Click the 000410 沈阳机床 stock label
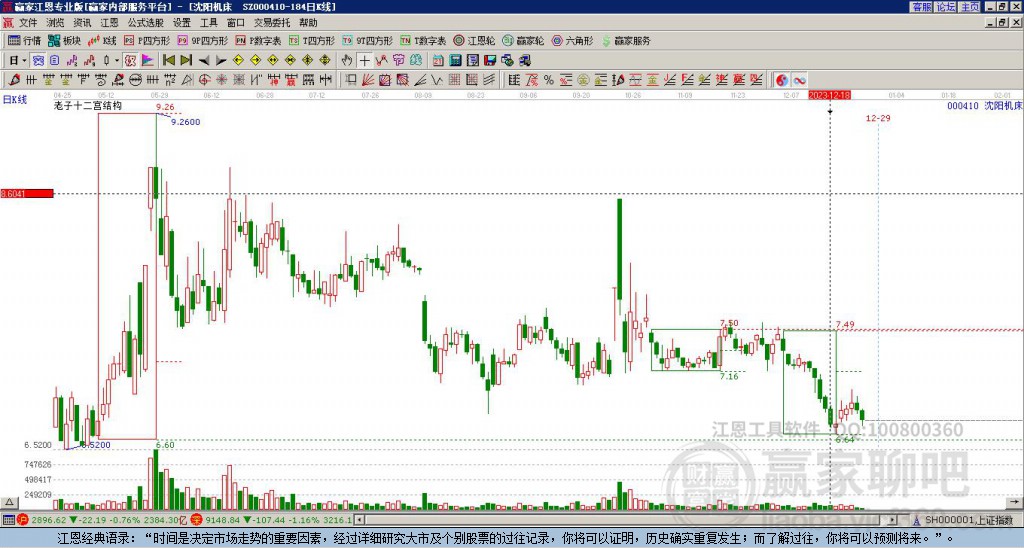Image resolution: width=1024 pixels, height=548 pixels. [984, 106]
